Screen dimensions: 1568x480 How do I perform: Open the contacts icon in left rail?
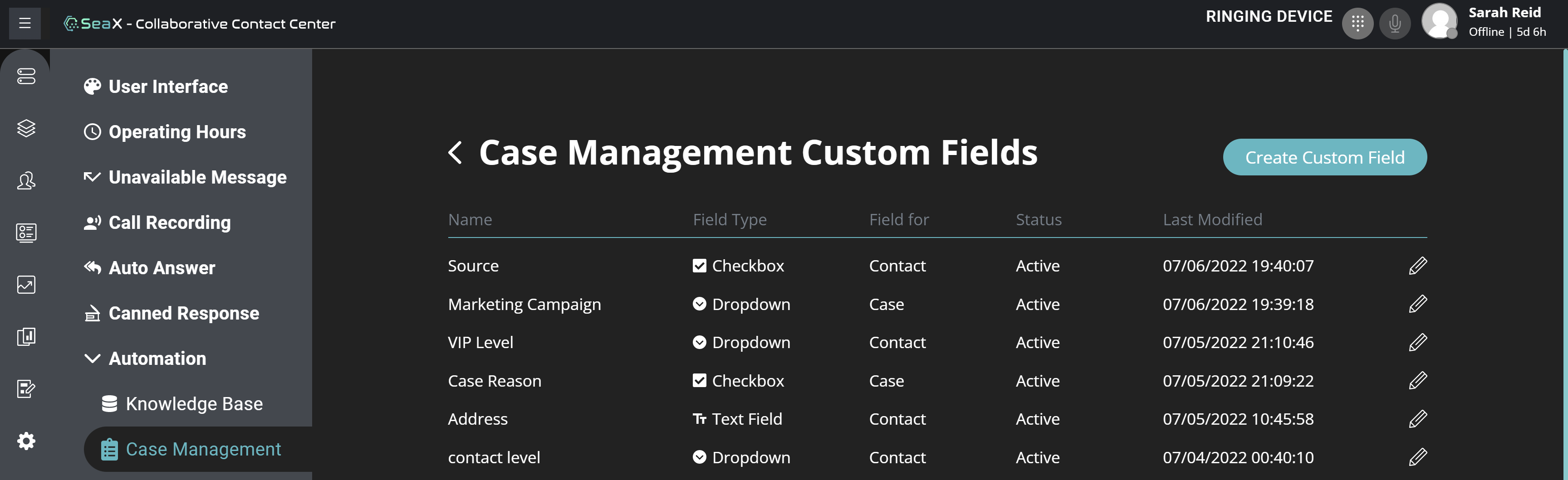click(x=26, y=181)
